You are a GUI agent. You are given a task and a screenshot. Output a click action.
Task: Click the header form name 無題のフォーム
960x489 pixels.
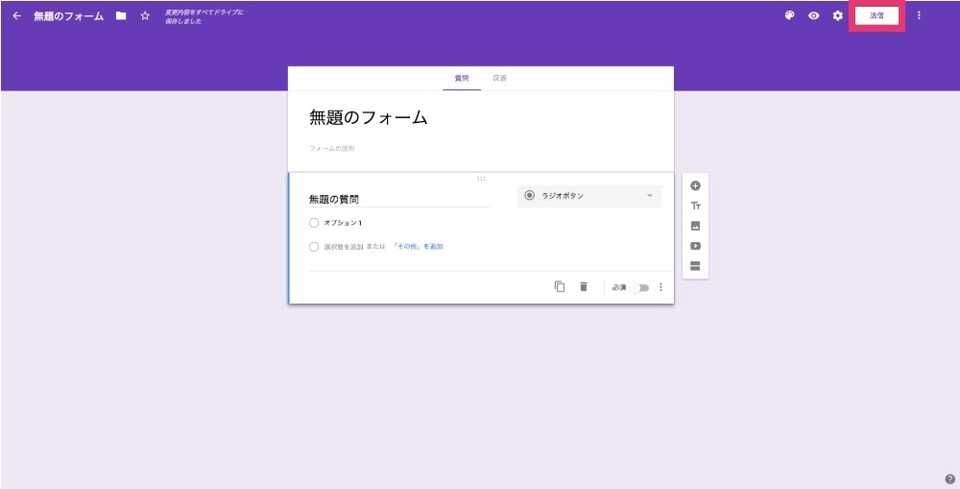[69, 17]
